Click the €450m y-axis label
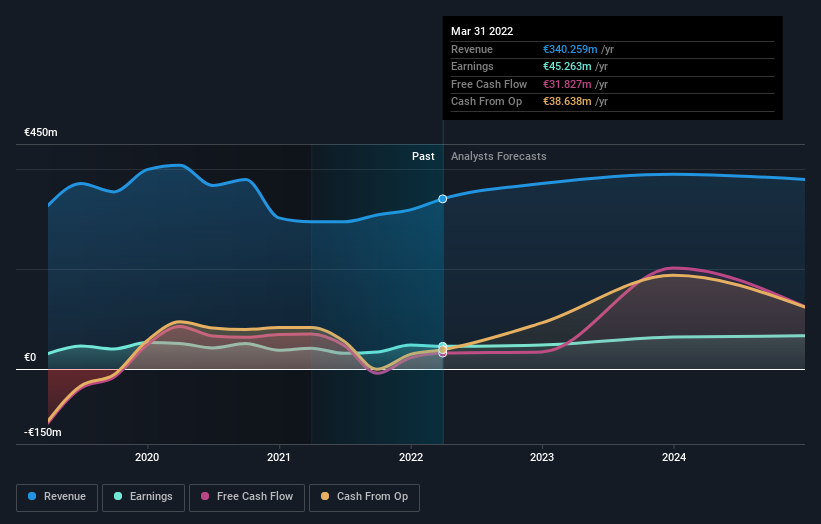The height and width of the screenshot is (524, 821). [x=41, y=132]
